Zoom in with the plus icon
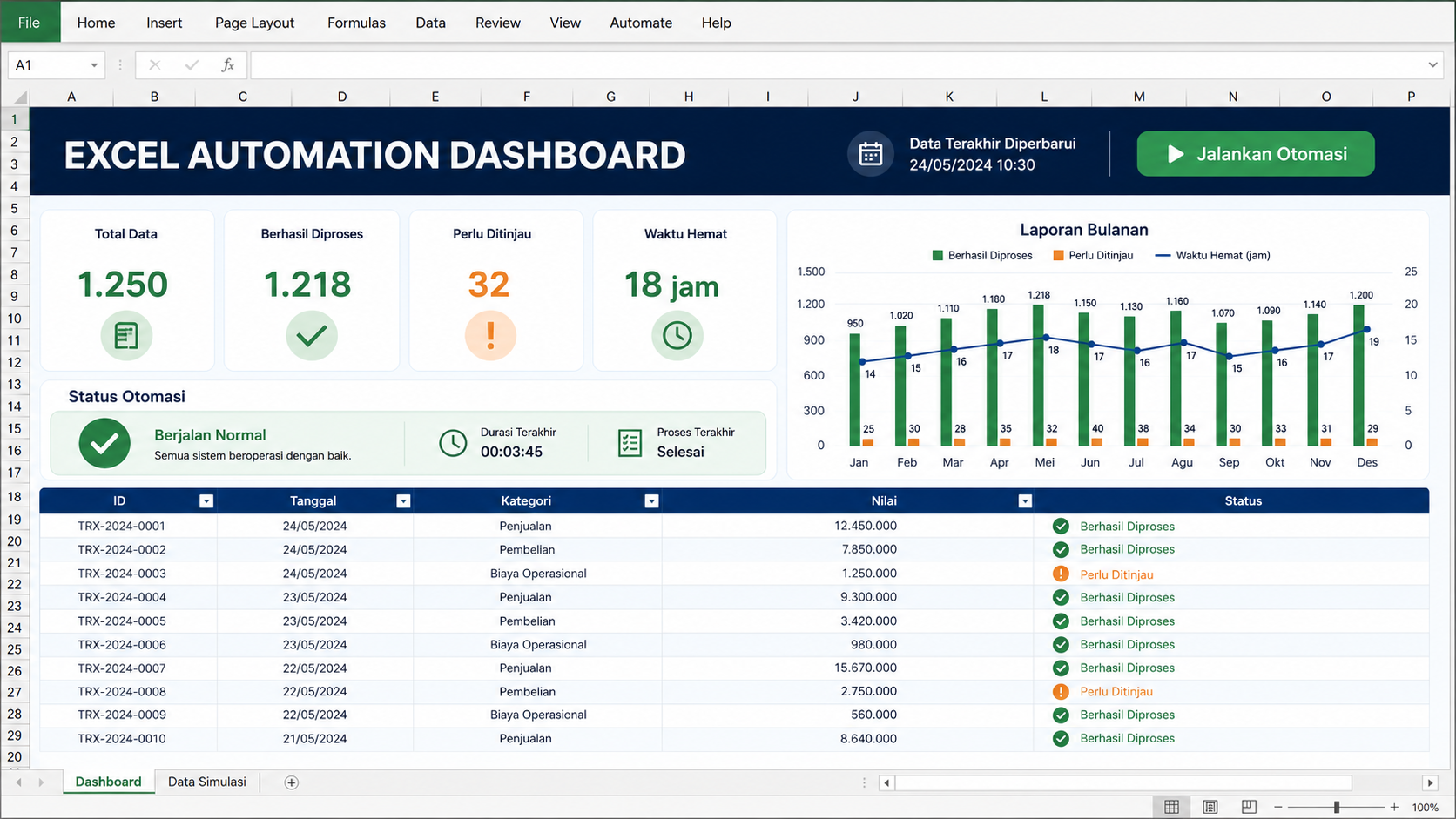 click(x=1394, y=807)
